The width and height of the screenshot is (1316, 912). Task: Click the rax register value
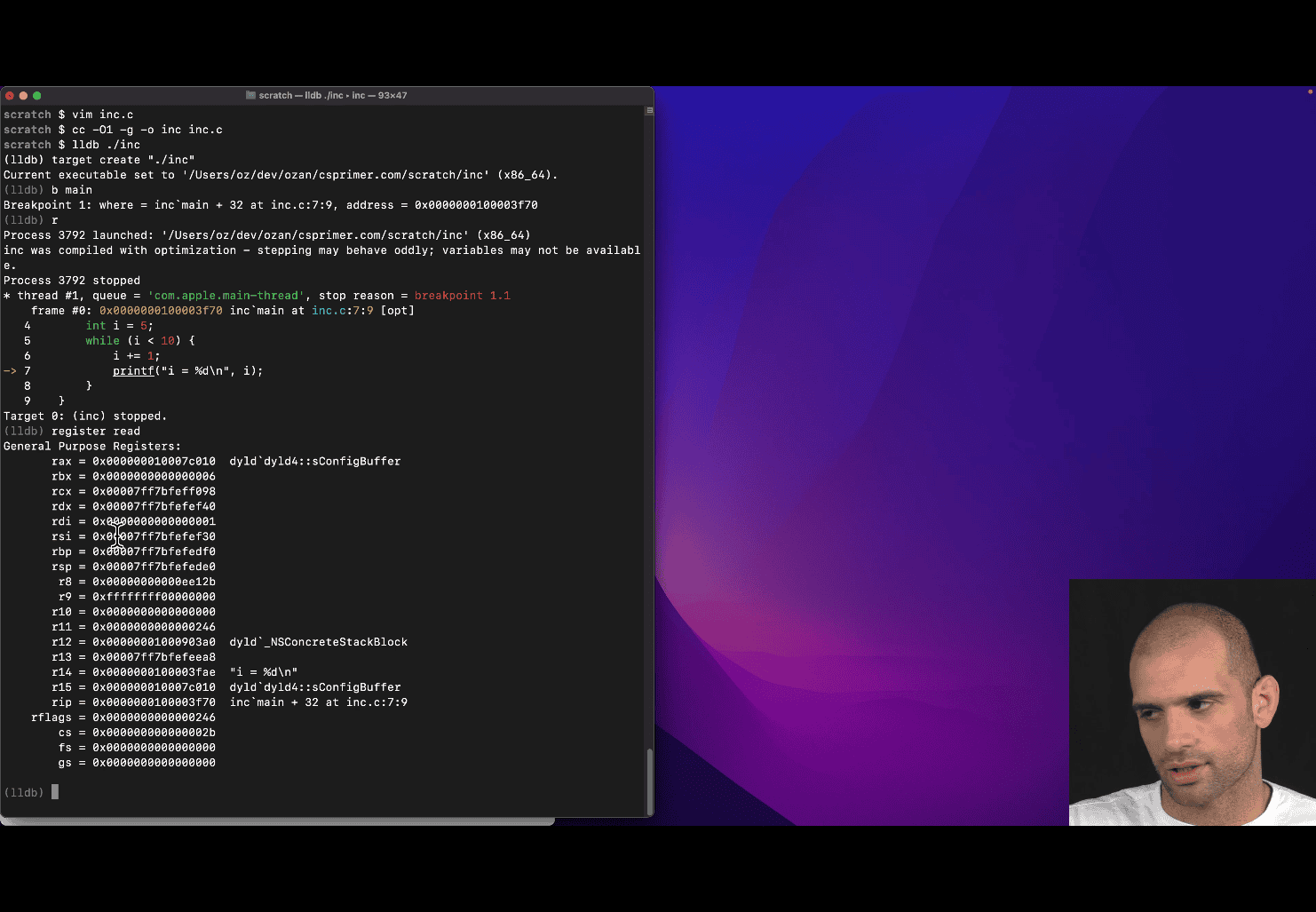click(154, 462)
